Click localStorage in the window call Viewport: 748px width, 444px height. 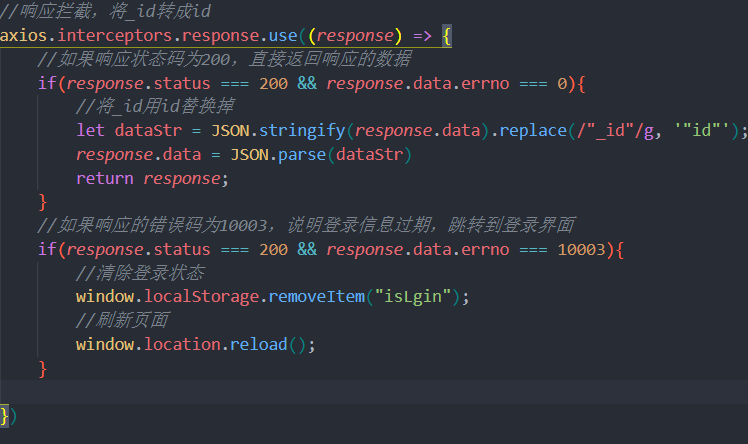pyautogui.click(x=201, y=297)
